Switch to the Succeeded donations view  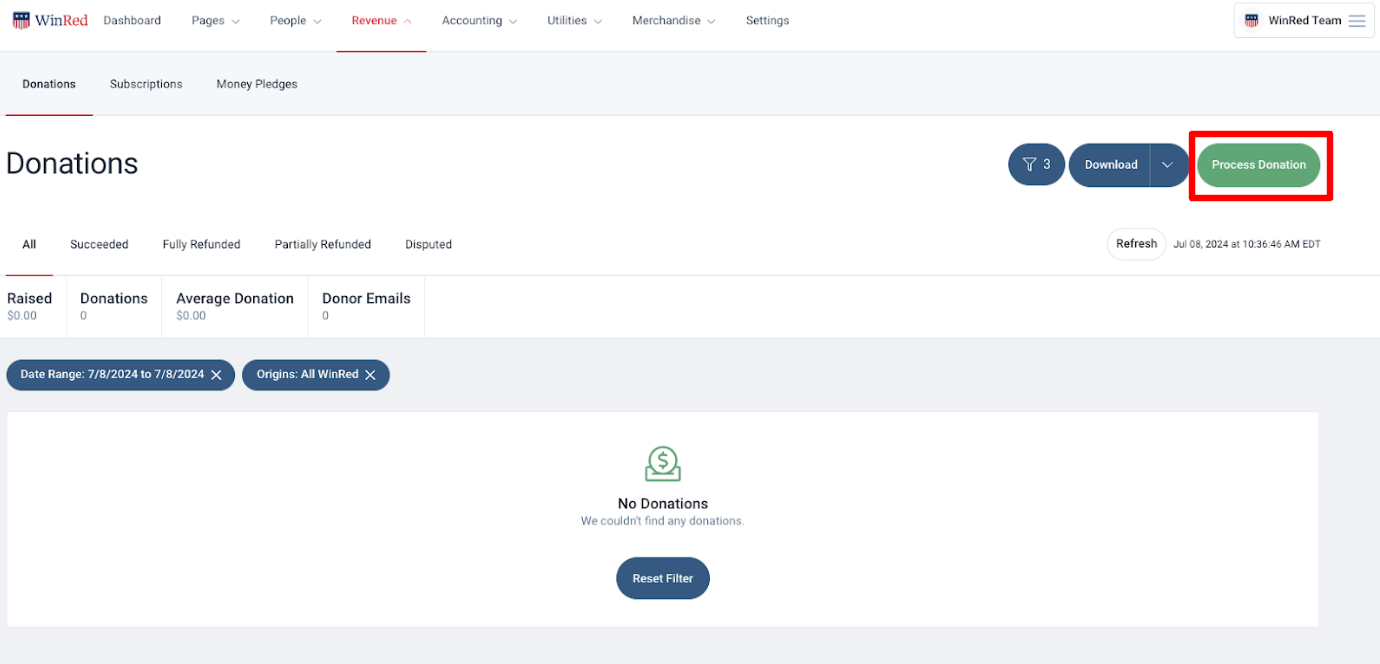[99, 244]
